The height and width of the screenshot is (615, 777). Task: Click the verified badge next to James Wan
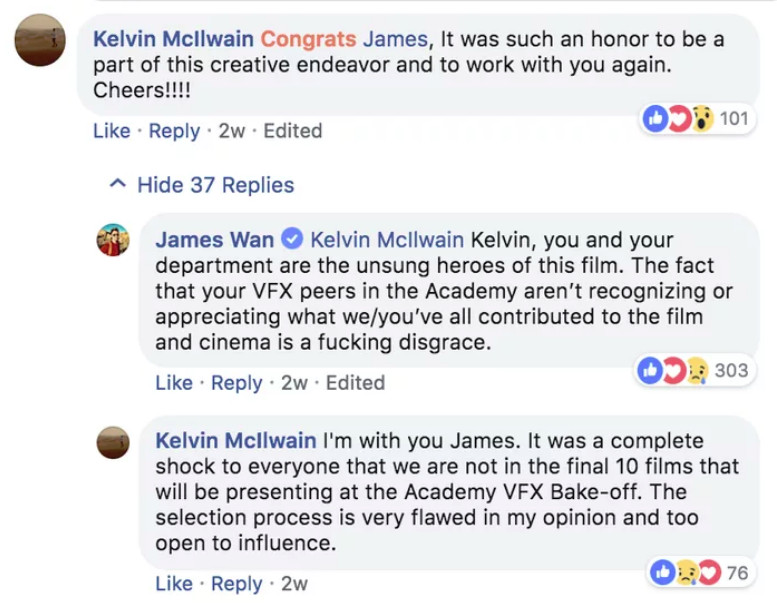click(x=292, y=241)
